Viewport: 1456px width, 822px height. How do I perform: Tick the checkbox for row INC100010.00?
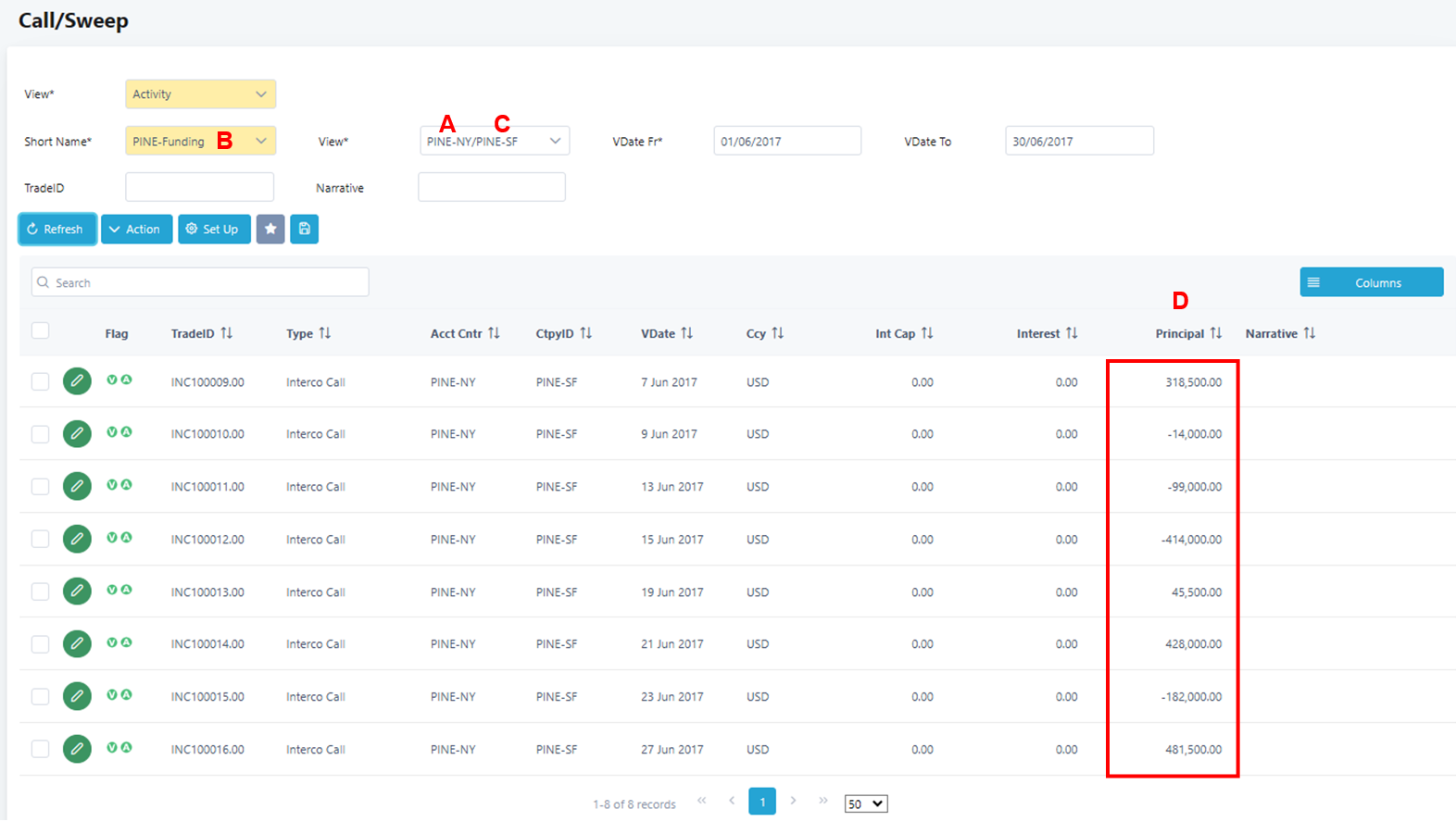point(40,434)
